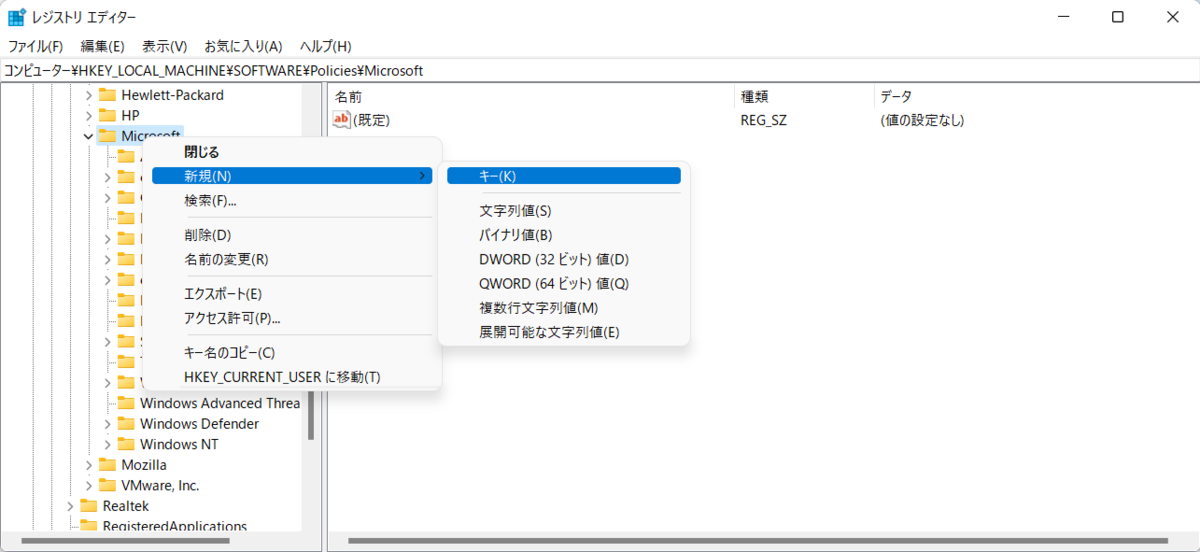The height and width of the screenshot is (552, 1200).
Task: Choose 検索(F)... in the context menu
Action: pos(292,200)
